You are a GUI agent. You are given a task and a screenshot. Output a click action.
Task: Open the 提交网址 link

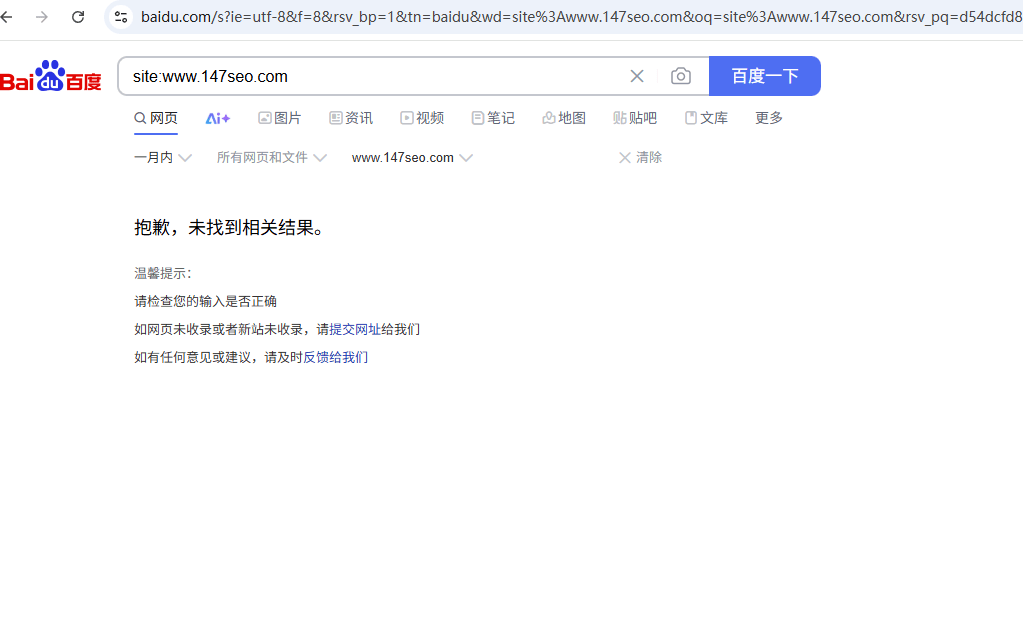[355, 330]
